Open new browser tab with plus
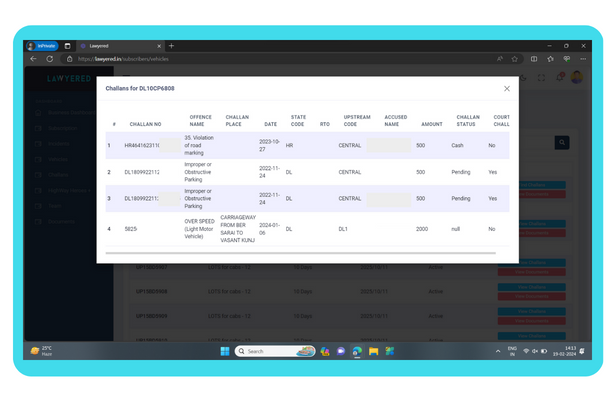 171,46
